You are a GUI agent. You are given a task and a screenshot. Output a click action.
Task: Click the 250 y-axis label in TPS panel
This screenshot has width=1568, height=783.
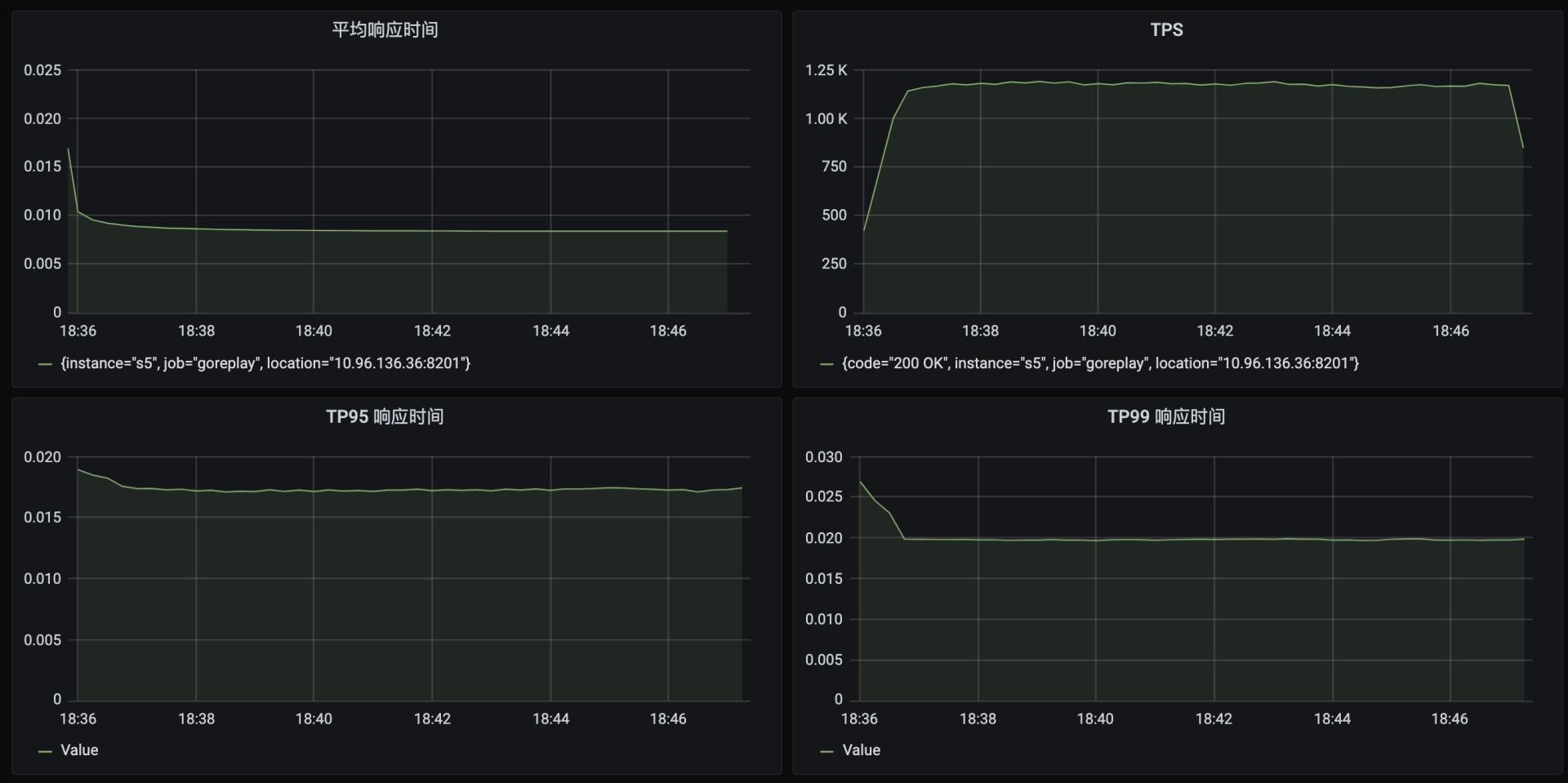pyautogui.click(x=834, y=264)
